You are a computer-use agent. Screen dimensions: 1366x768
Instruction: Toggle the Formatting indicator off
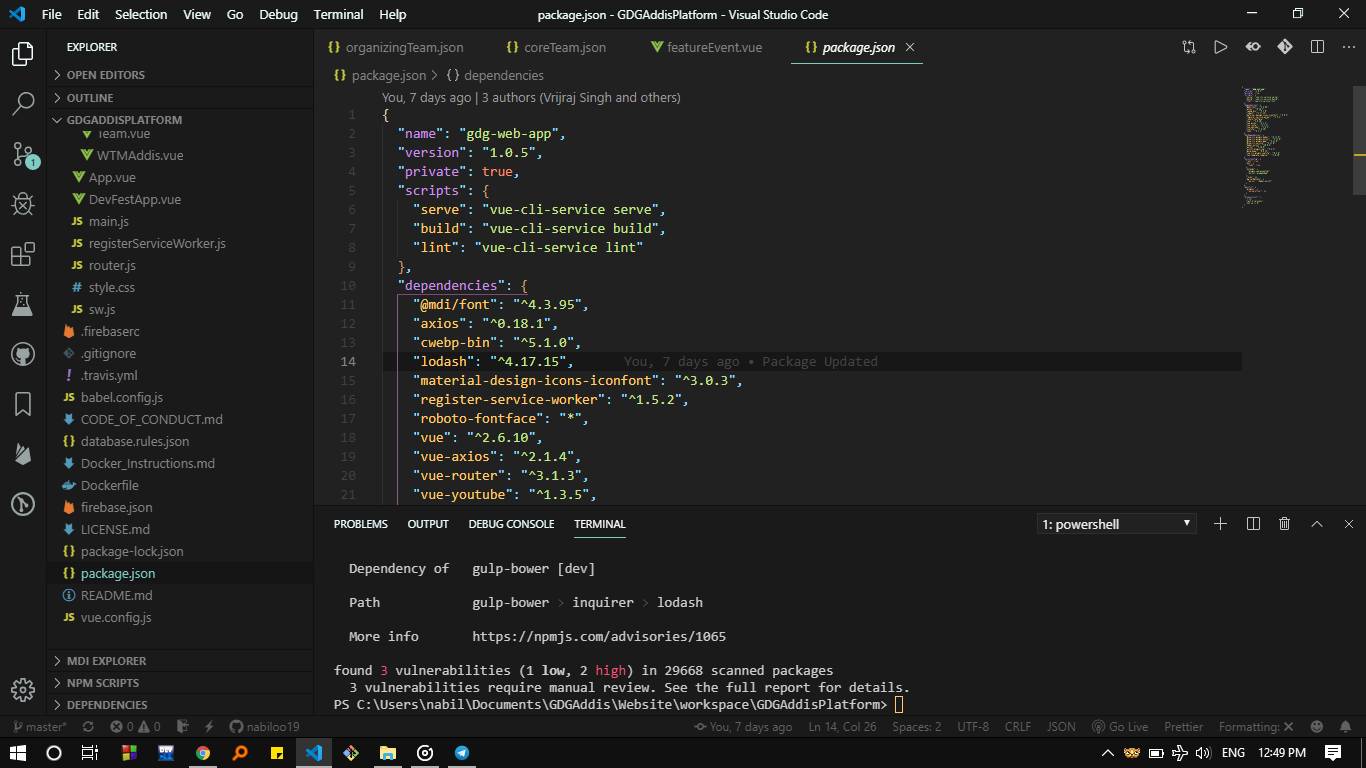[x=1256, y=727]
